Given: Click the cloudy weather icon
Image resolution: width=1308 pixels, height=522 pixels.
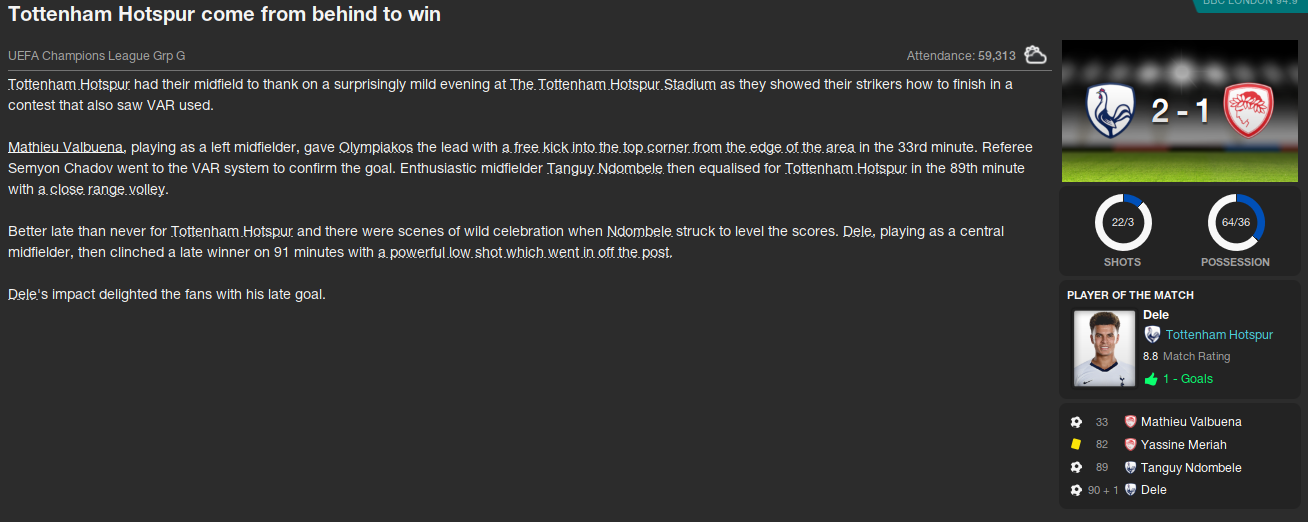Looking at the screenshot, I should [1035, 54].
